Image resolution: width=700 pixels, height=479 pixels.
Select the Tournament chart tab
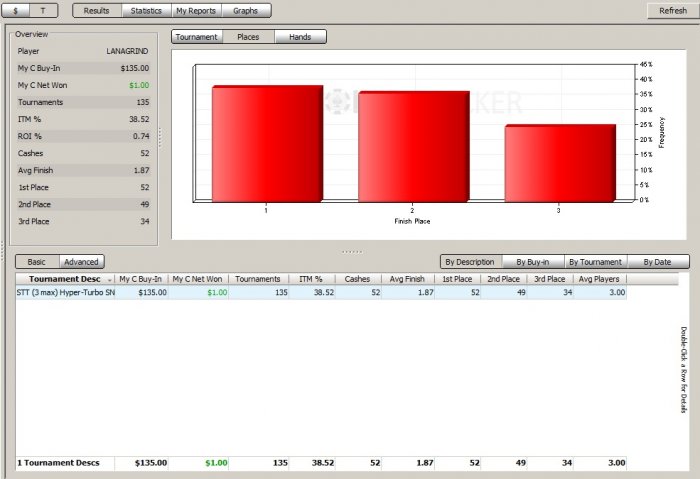click(196, 37)
